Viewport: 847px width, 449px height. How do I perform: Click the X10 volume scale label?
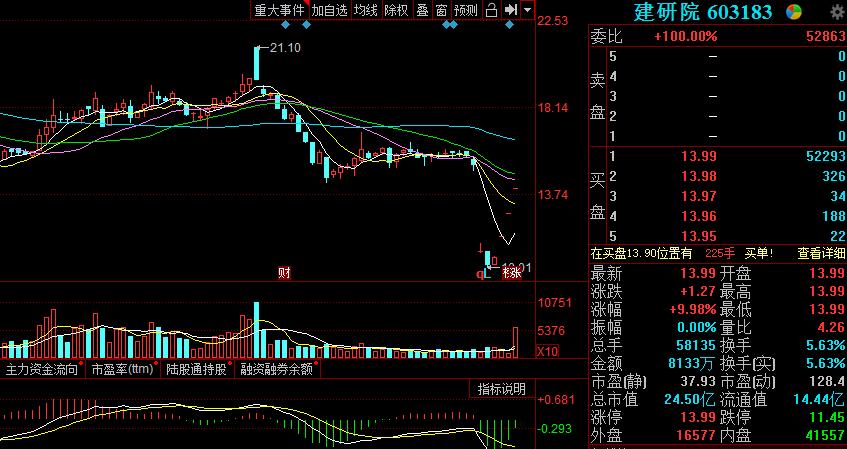[547, 351]
